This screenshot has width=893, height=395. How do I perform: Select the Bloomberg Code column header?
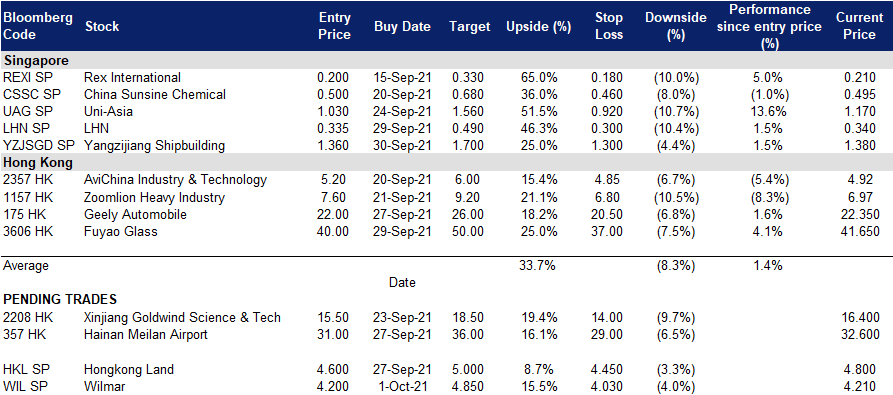tap(38, 26)
